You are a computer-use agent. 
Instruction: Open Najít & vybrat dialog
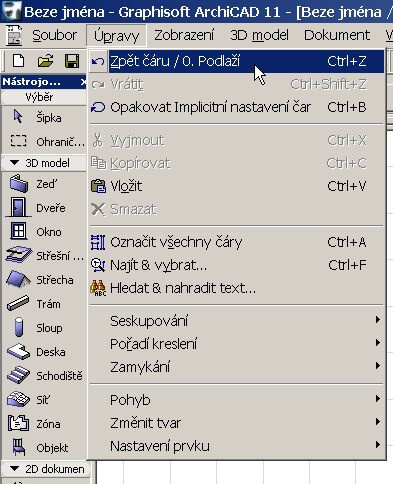[237, 265]
